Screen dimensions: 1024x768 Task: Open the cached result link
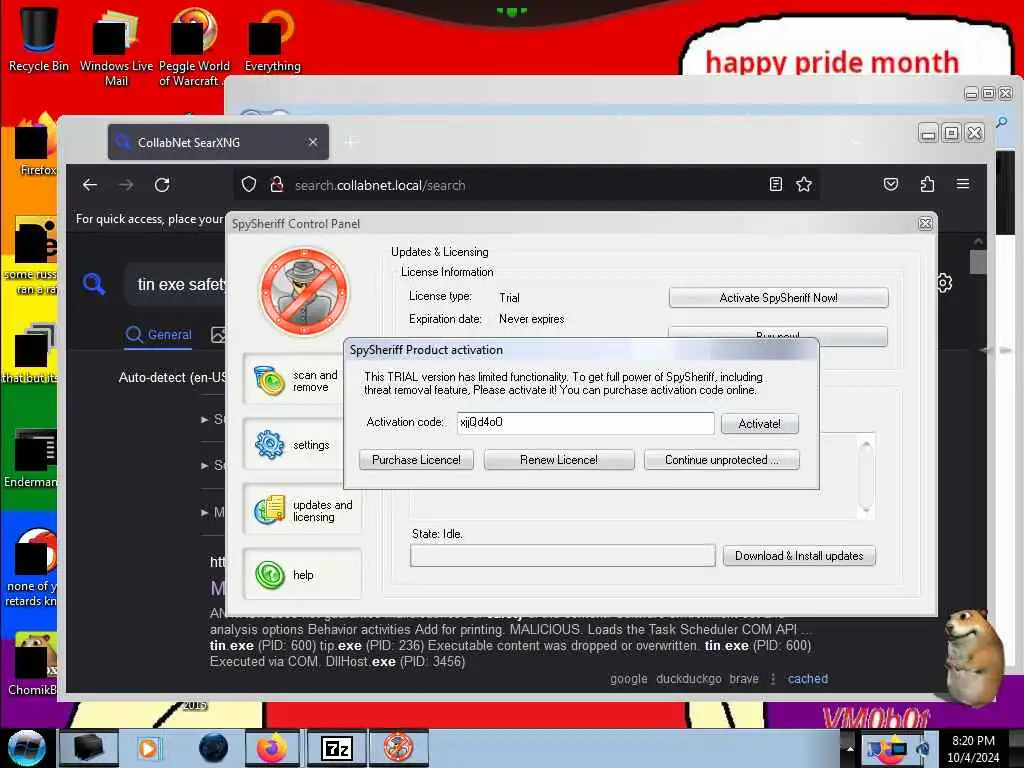[x=807, y=679]
